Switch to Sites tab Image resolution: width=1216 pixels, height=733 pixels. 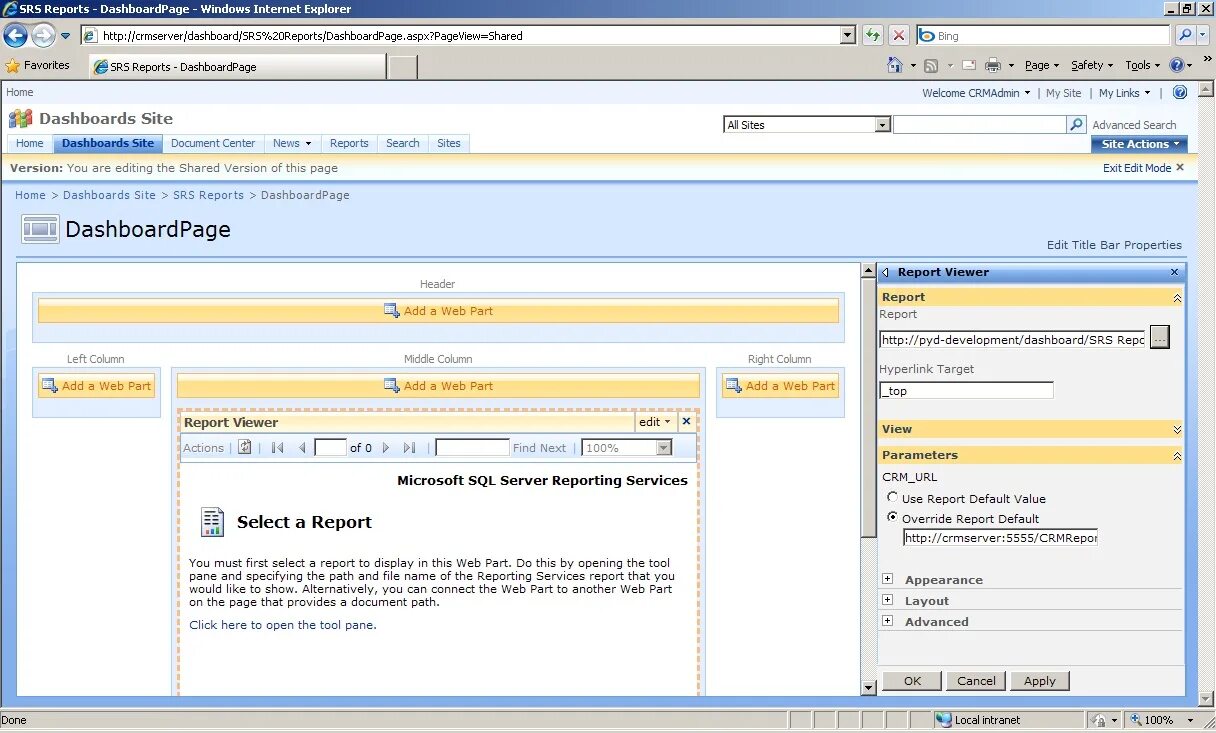pos(449,143)
